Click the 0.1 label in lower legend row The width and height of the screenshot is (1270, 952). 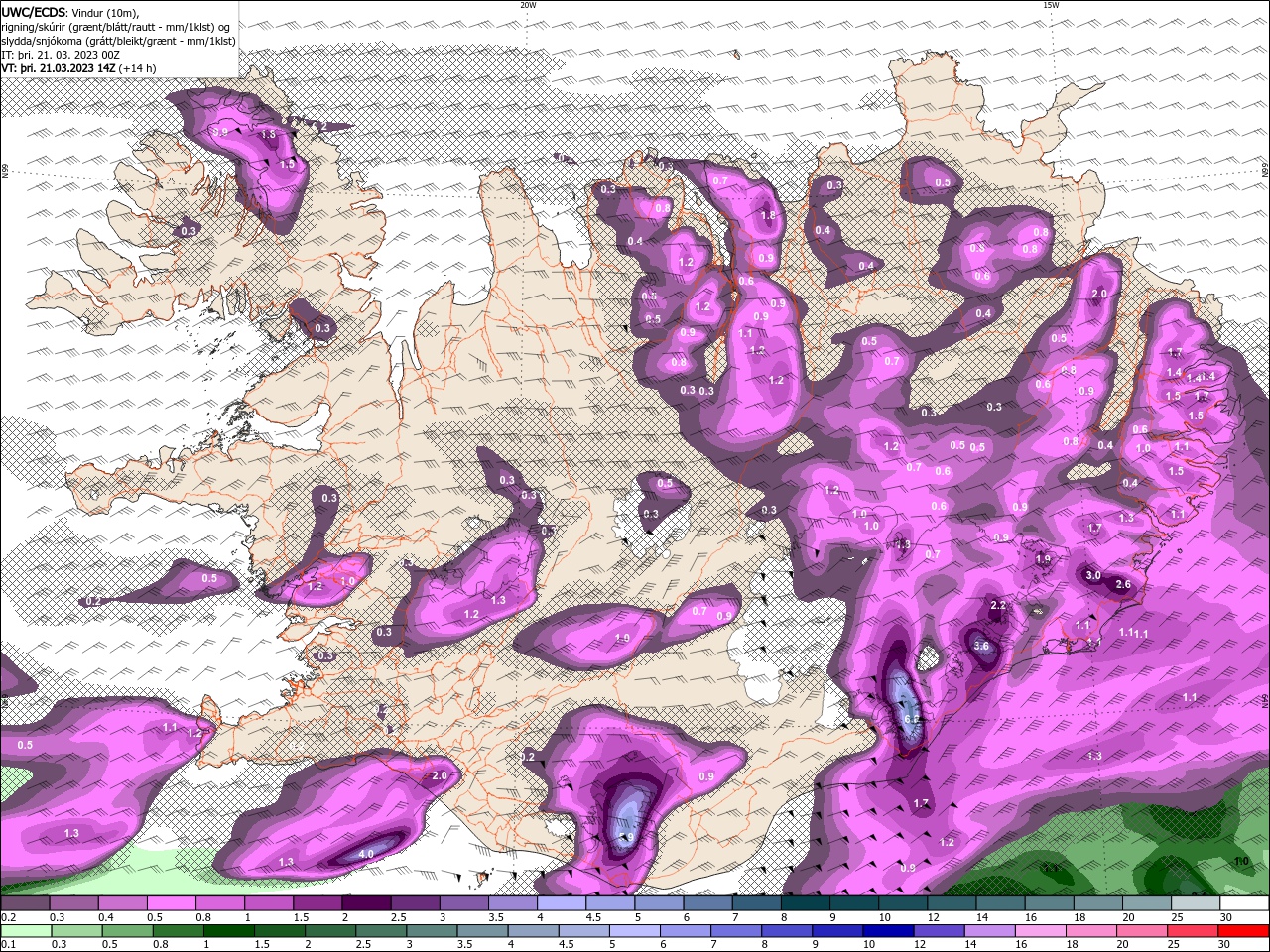pyautogui.click(x=8, y=944)
